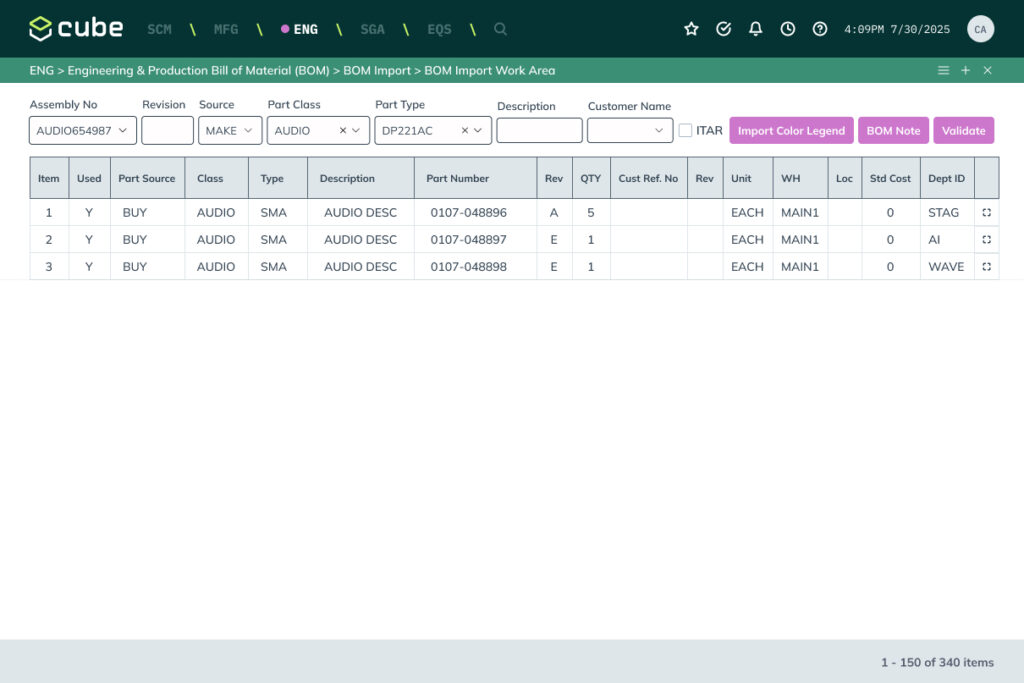This screenshot has height=683, width=1024.
Task: Switch to the SCM module tab
Action: 159,29
